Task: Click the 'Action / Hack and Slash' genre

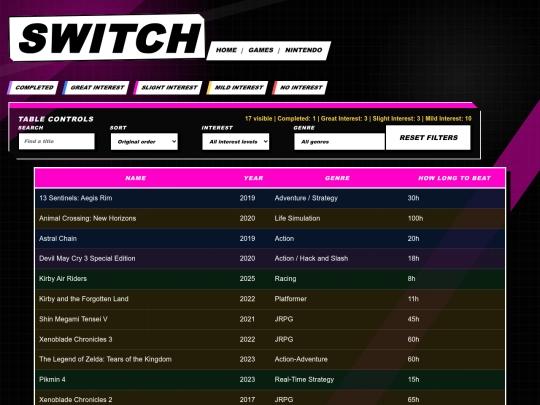Action: 311,258
